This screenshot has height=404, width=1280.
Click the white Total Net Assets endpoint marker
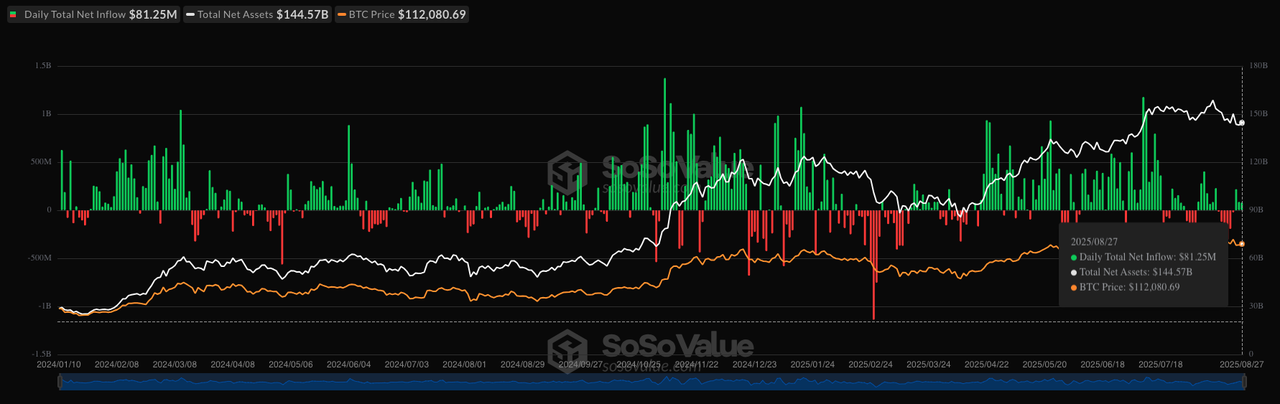click(1241, 123)
